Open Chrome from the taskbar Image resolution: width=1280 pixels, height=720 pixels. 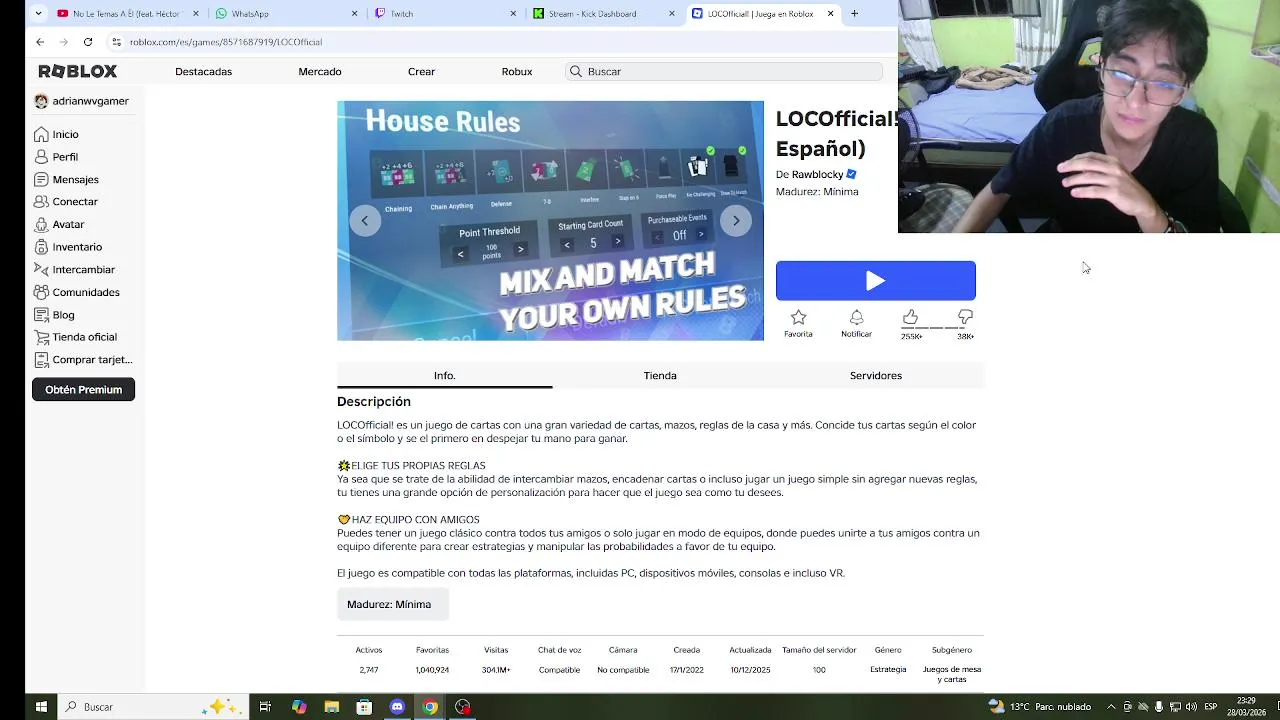point(430,707)
